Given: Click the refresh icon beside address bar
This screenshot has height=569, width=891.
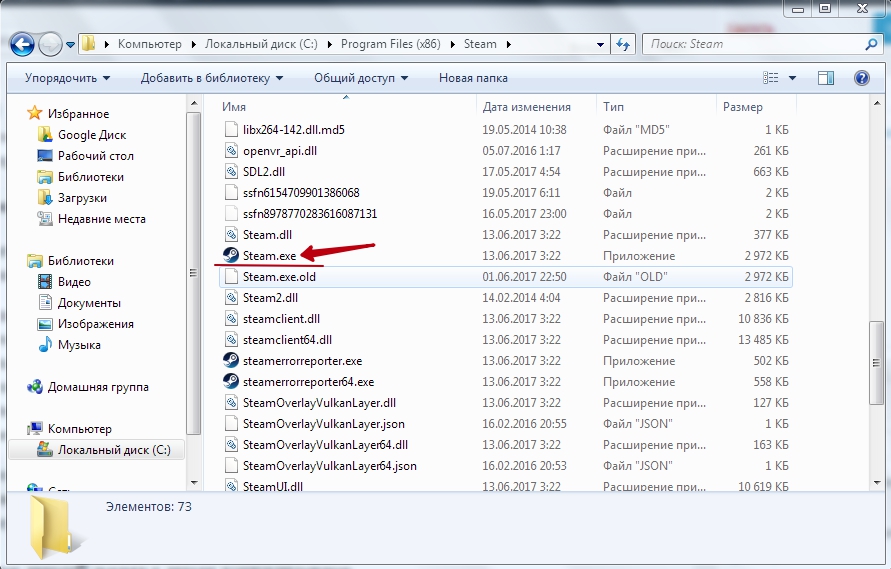Looking at the screenshot, I should (624, 44).
